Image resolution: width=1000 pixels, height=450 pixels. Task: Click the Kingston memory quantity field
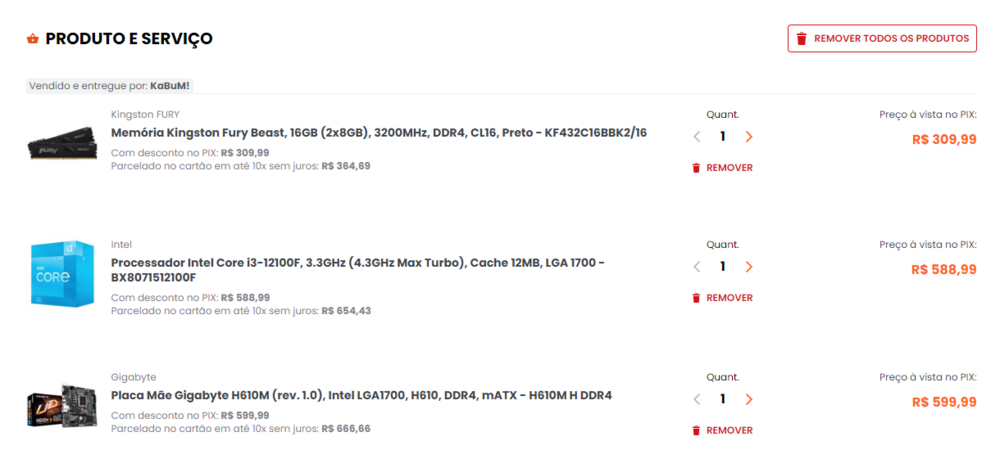(x=723, y=137)
